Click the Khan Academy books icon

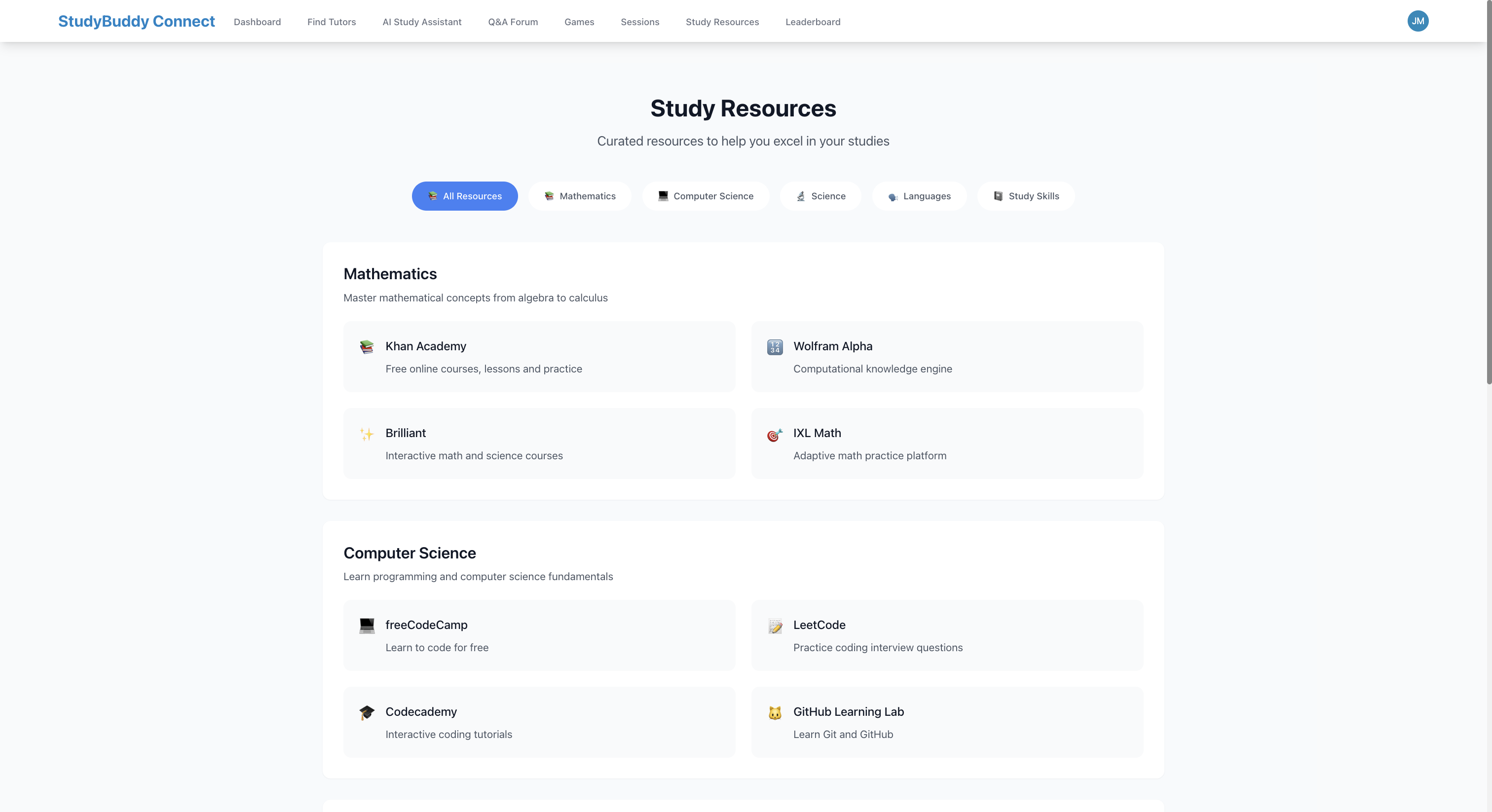tap(367, 347)
